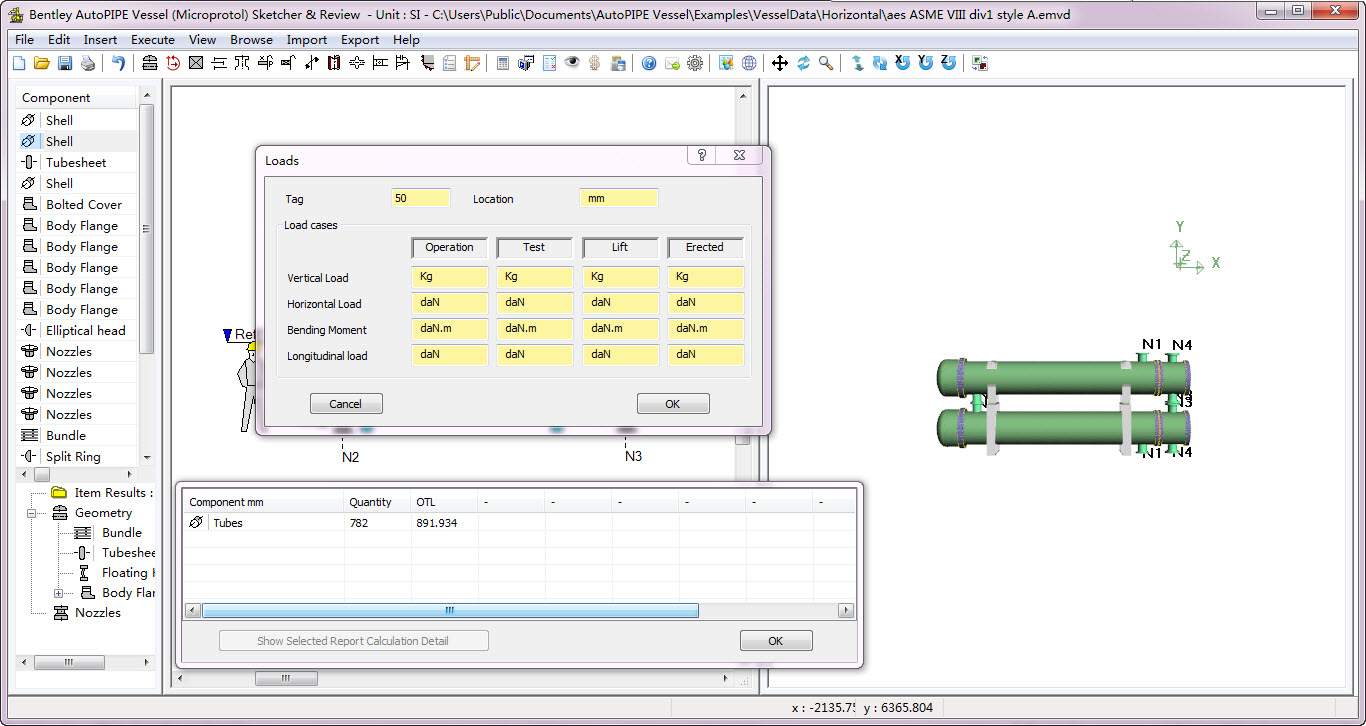Click the eye view icon in toolbar

pyautogui.click(x=572, y=63)
